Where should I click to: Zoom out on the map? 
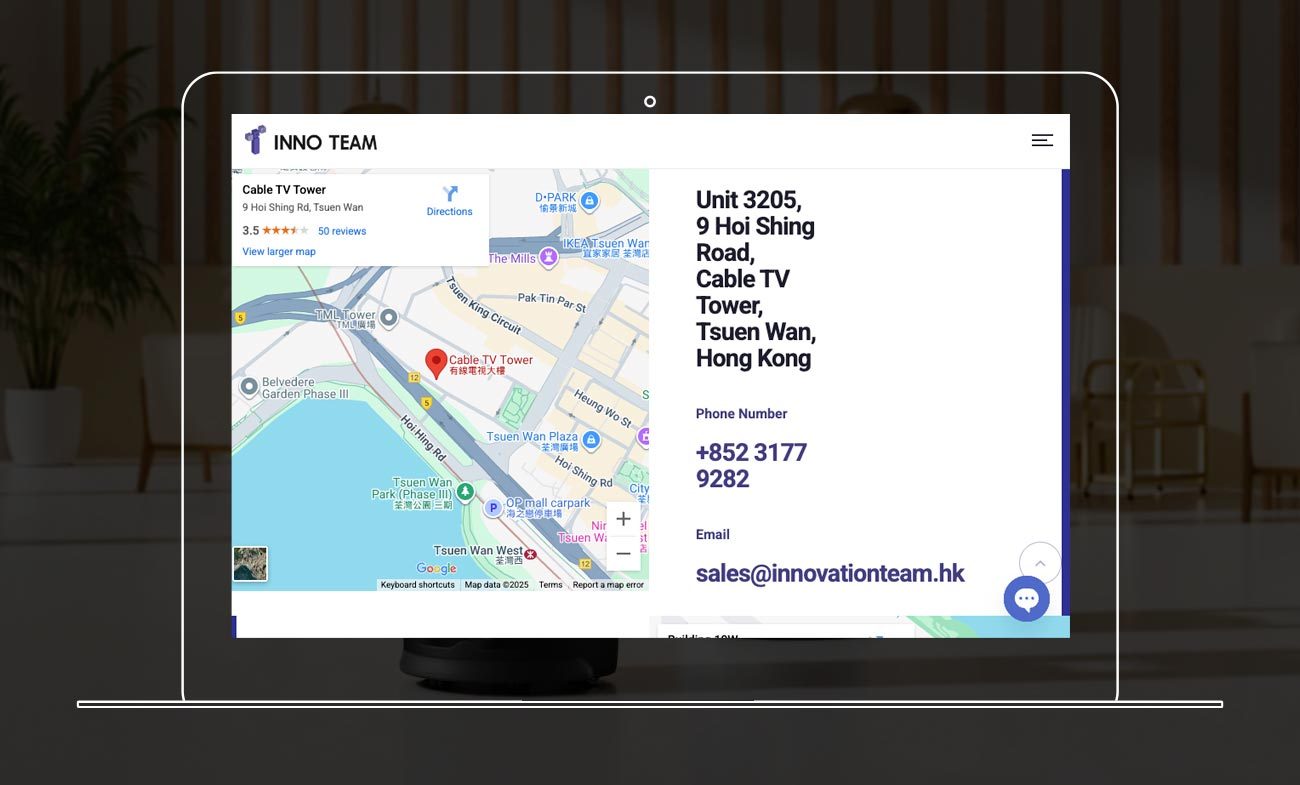[x=623, y=554]
